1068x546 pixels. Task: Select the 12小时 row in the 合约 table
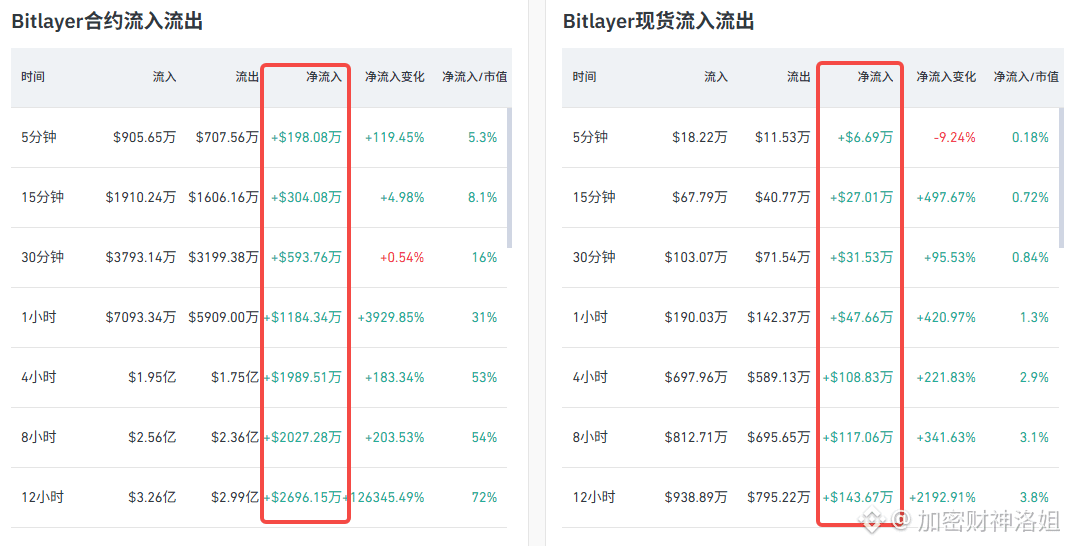click(259, 497)
